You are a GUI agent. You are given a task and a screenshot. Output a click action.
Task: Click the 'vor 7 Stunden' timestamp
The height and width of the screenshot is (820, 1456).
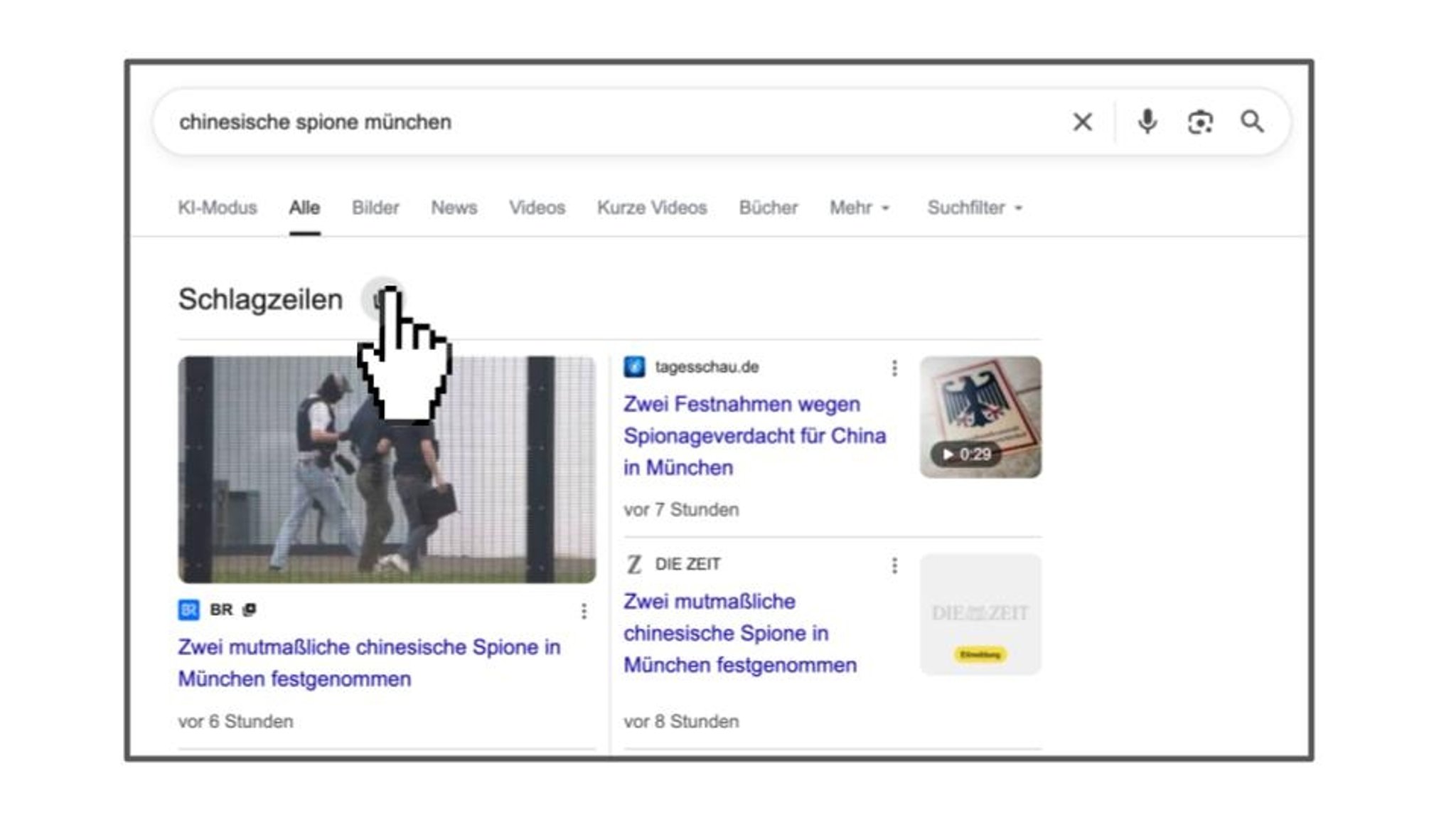[x=681, y=509]
